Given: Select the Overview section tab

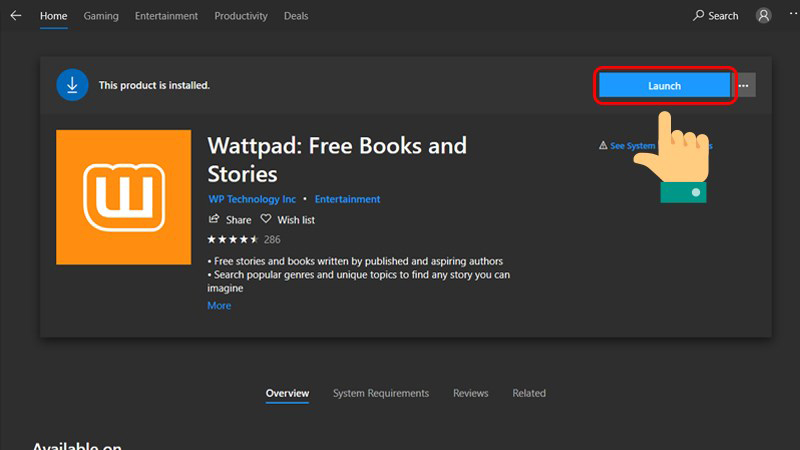Looking at the screenshot, I should click(x=287, y=393).
